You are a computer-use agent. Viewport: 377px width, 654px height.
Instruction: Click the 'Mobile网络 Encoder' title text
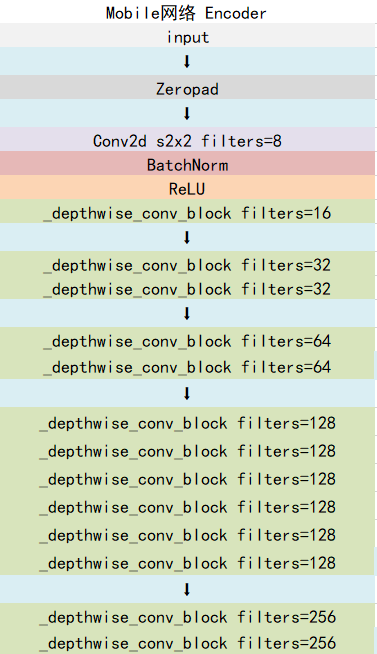(186, 13)
